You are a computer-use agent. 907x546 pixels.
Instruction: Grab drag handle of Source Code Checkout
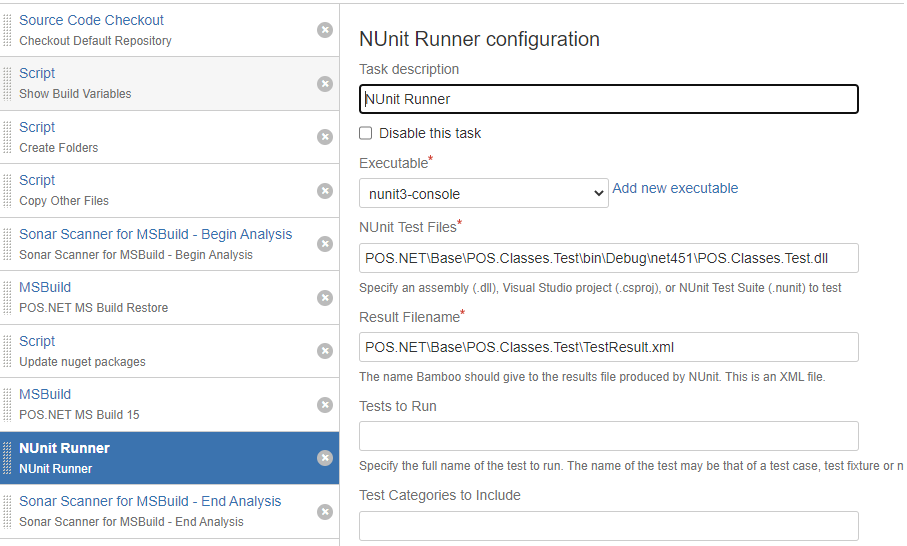8,30
